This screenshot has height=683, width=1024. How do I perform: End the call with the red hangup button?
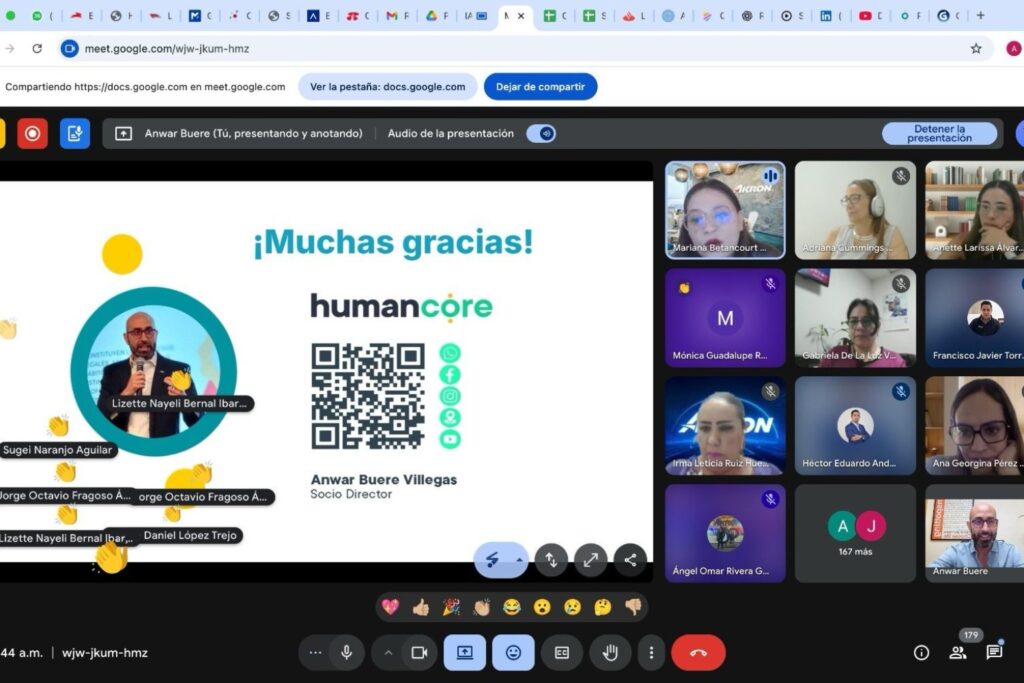[698, 652]
